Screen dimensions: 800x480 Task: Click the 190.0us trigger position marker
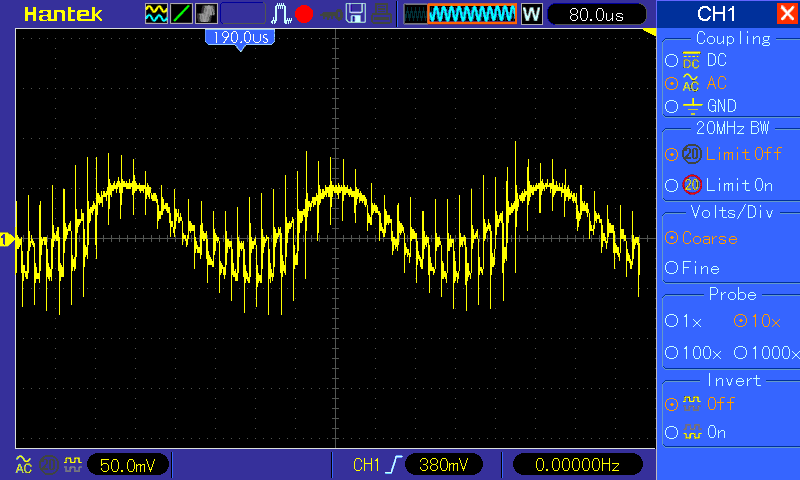click(240, 38)
